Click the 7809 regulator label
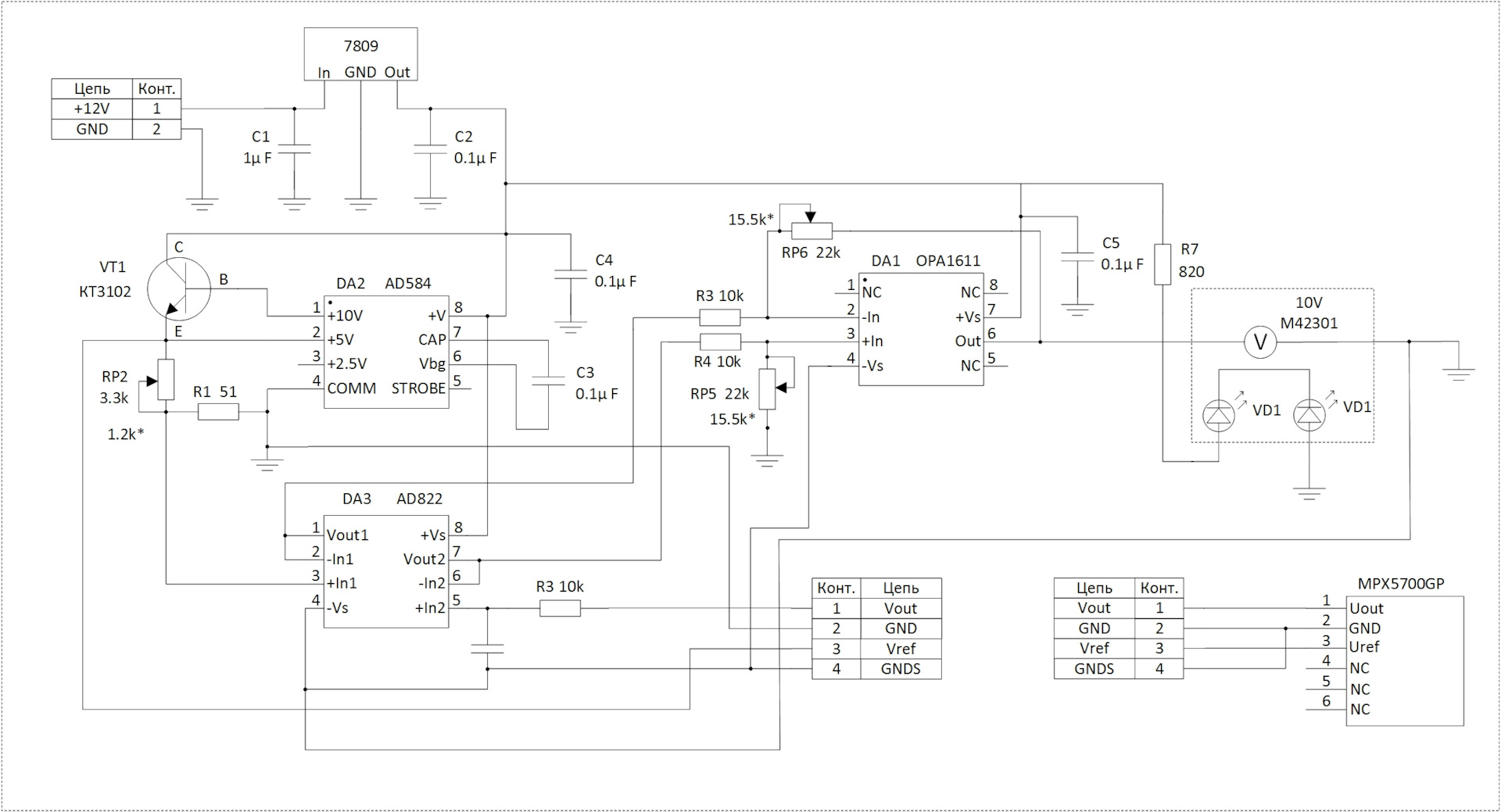 click(x=360, y=46)
